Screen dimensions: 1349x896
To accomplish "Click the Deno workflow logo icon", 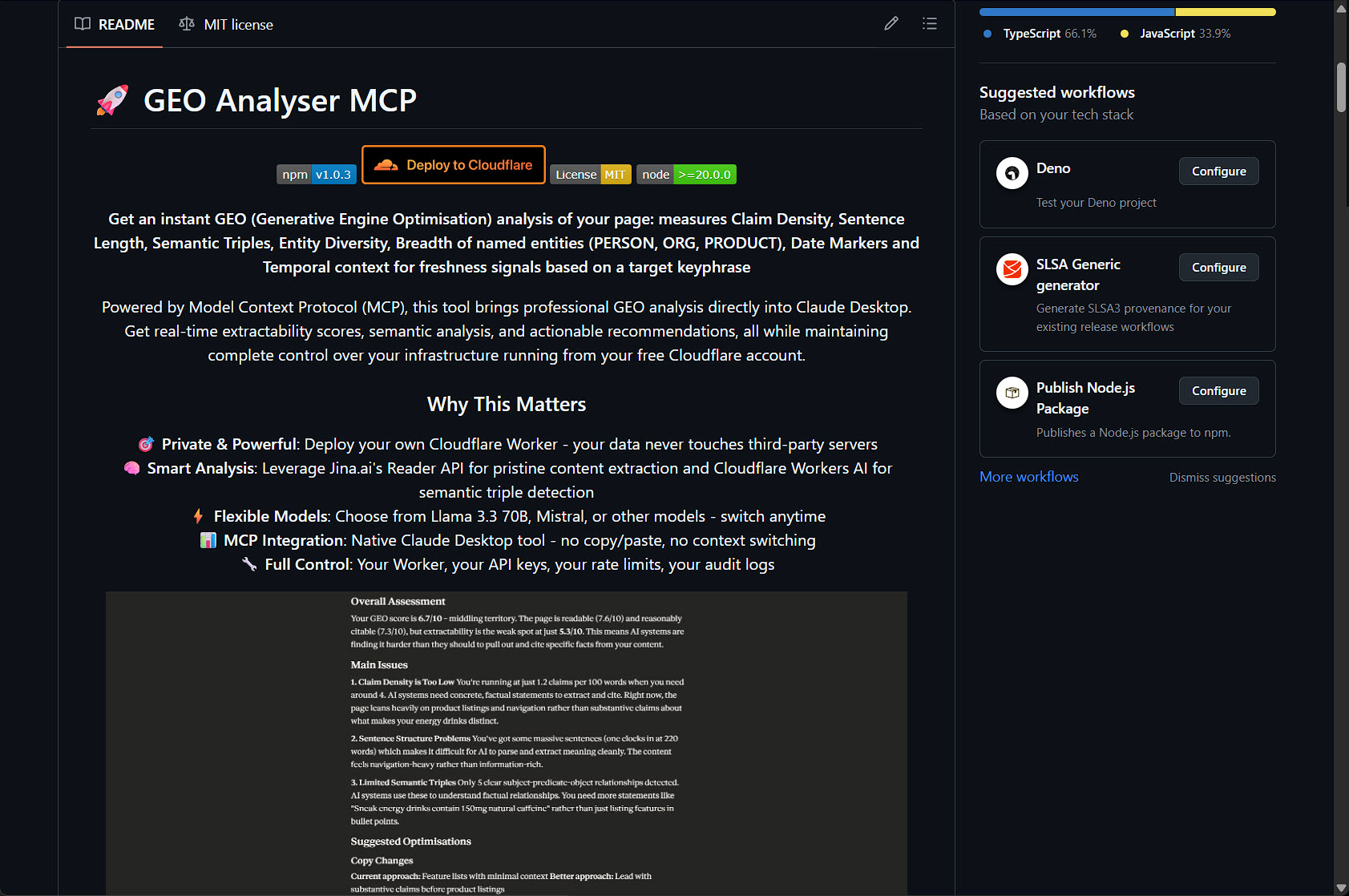I will [x=1012, y=173].
